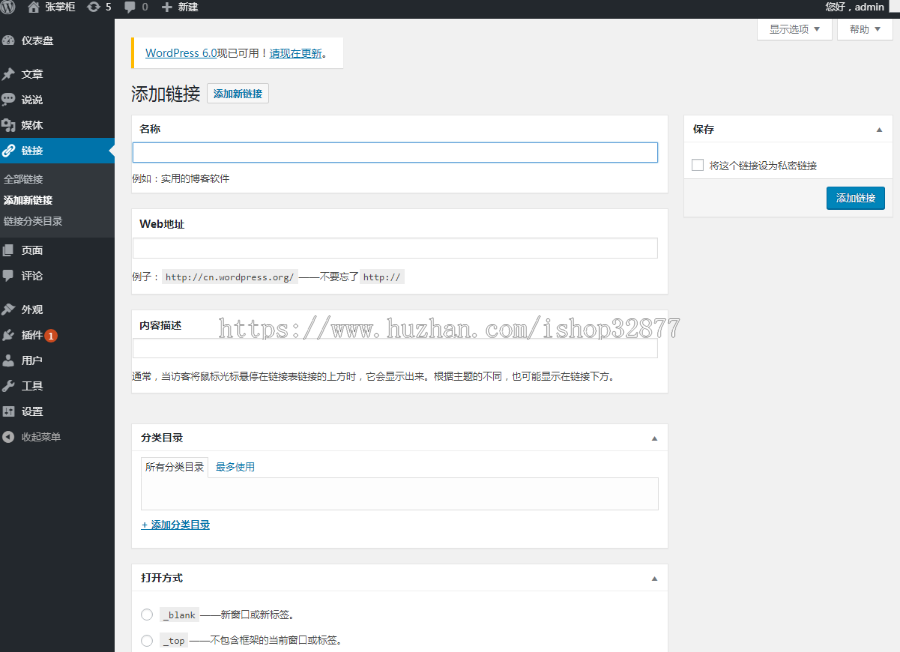Click the 工具 wrench icon
900x652 pixels.
[8, 386]
